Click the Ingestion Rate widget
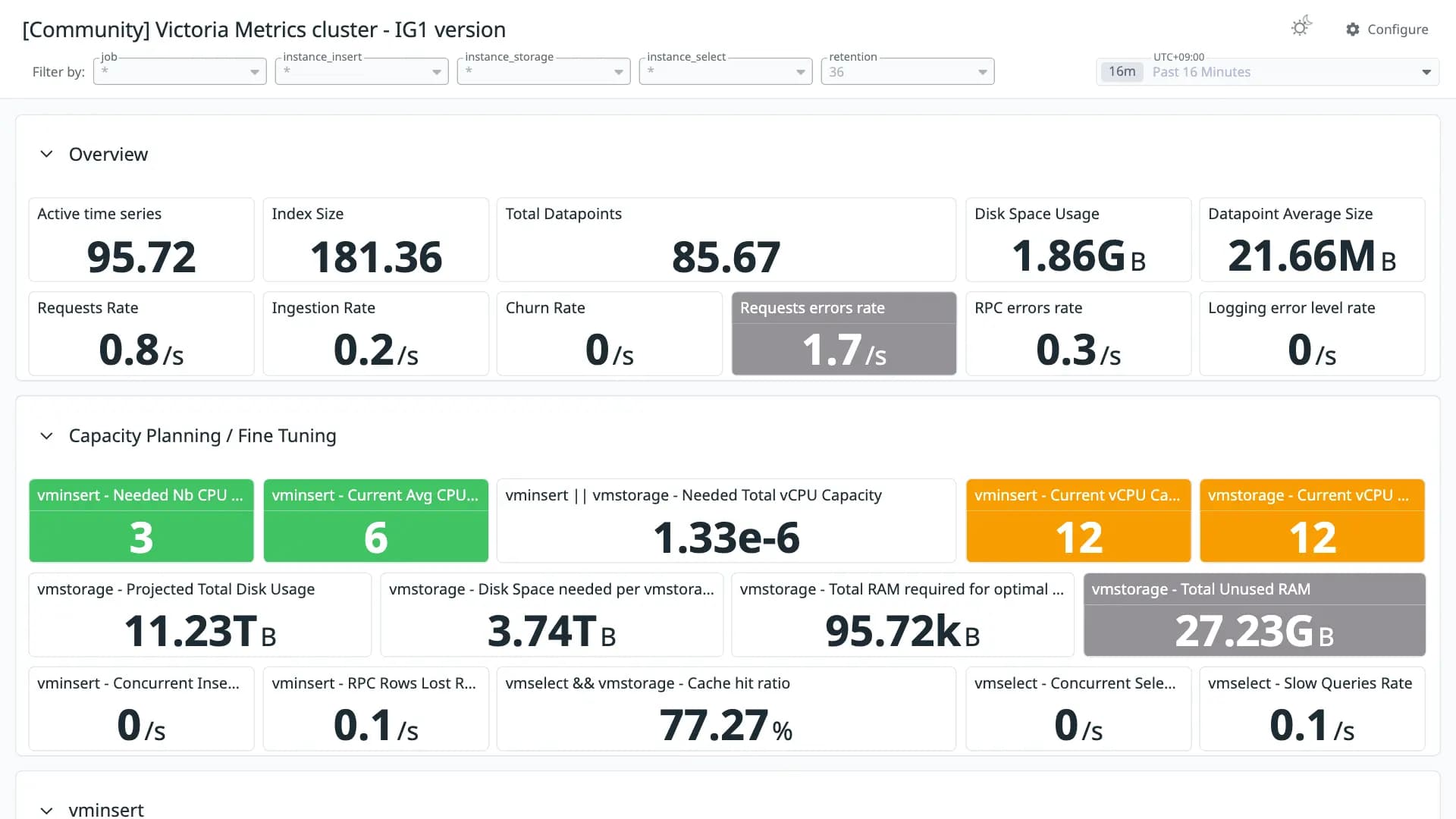 coord(375,334)
